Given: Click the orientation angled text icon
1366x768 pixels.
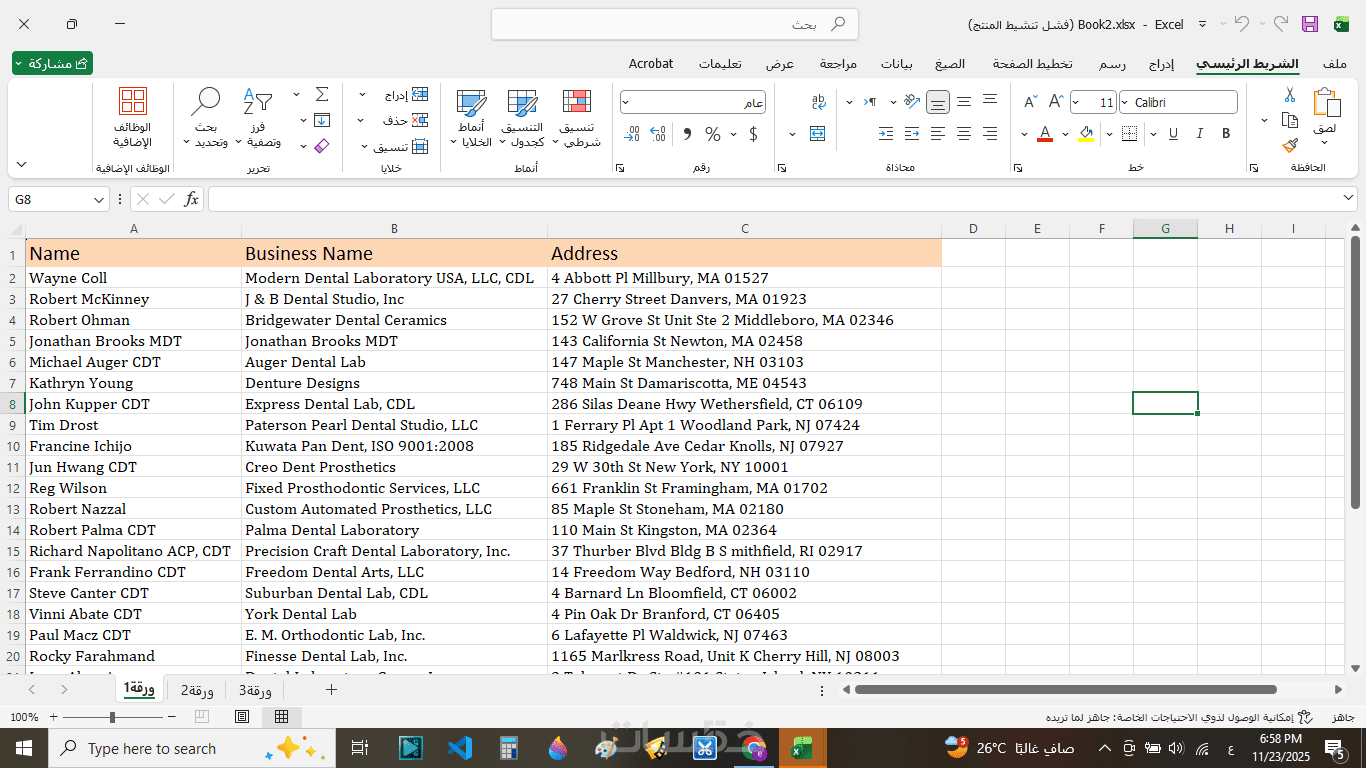Looking at the screenshot, I should [911, 101].
